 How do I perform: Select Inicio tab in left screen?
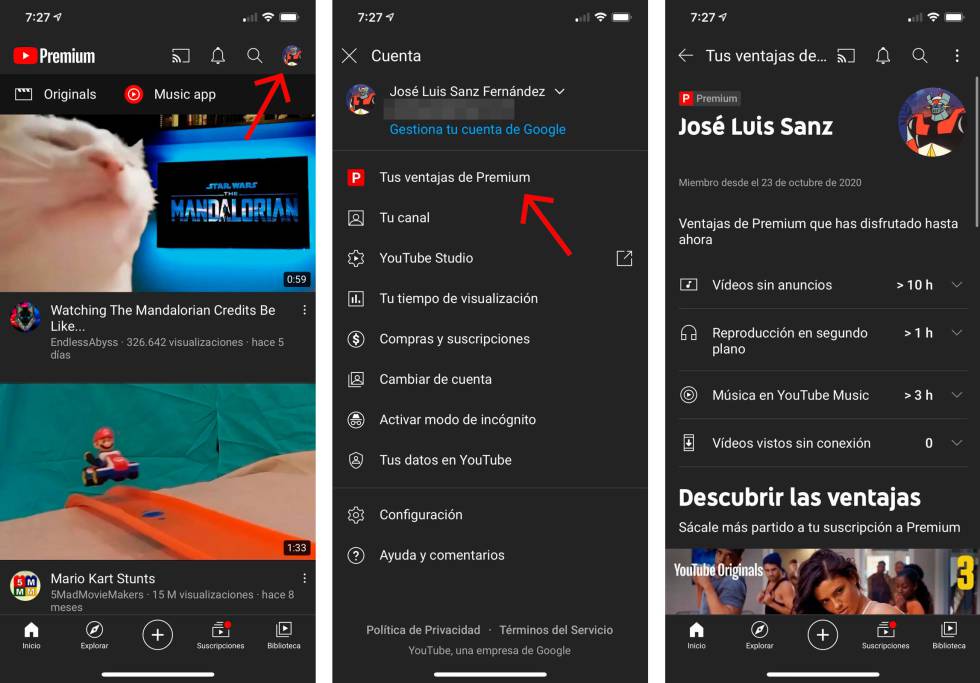[31, 636]
